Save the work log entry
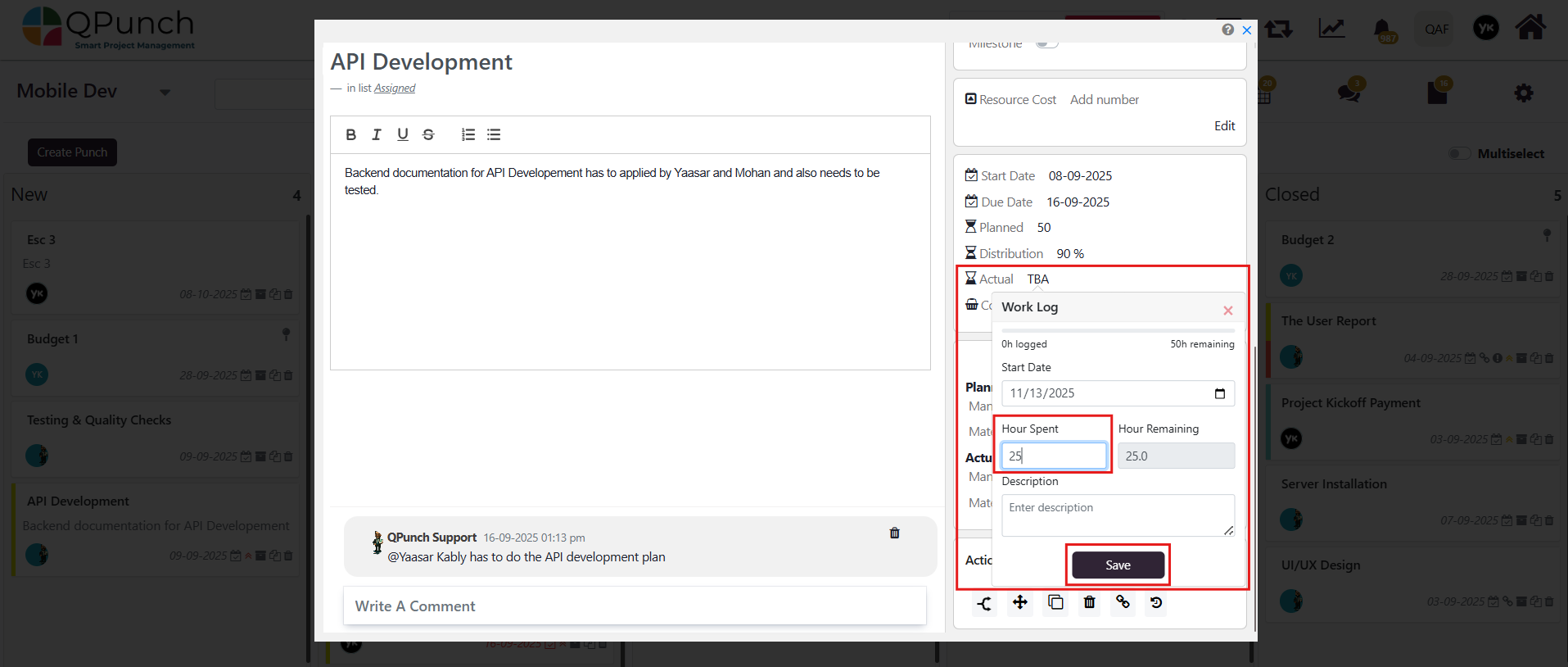This screenshot has height=667, width=1568. (1118, 565)
